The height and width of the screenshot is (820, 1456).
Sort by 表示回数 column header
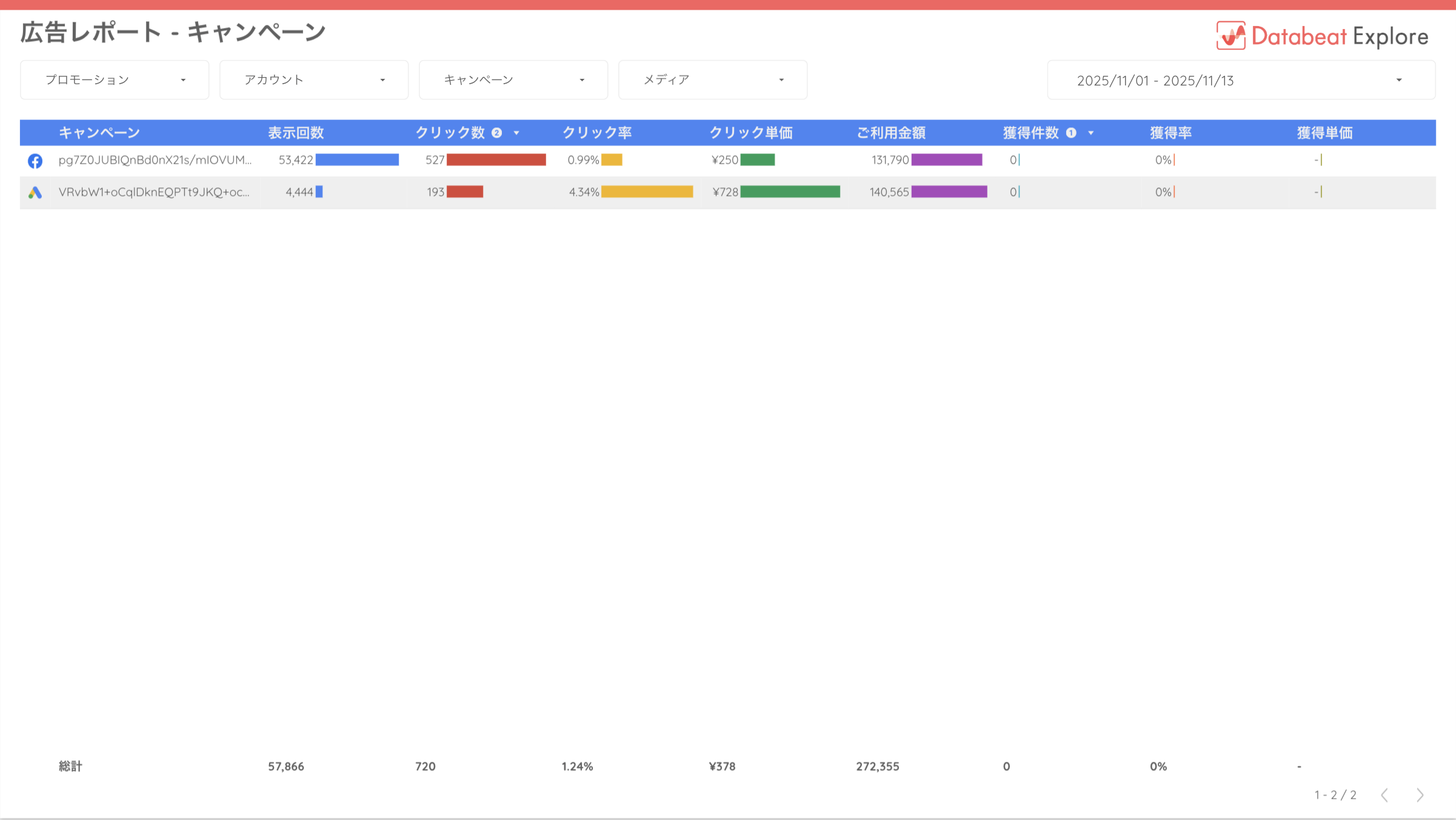click(x=296, y=133)
